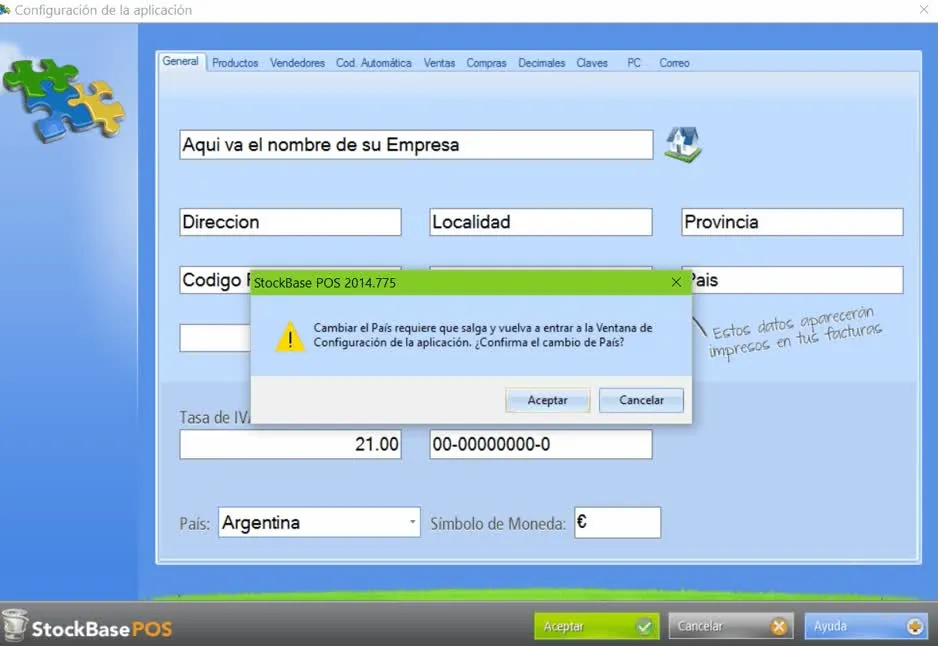This screenshot has height=646, width=938.
Task: Click the handwritten note about facturas
Action: point(796,332)
